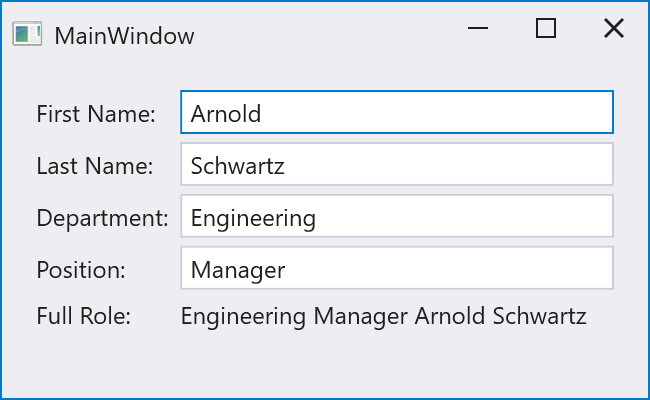
Task: Click into the Last Name text box
Action: (x=396, y=165)
